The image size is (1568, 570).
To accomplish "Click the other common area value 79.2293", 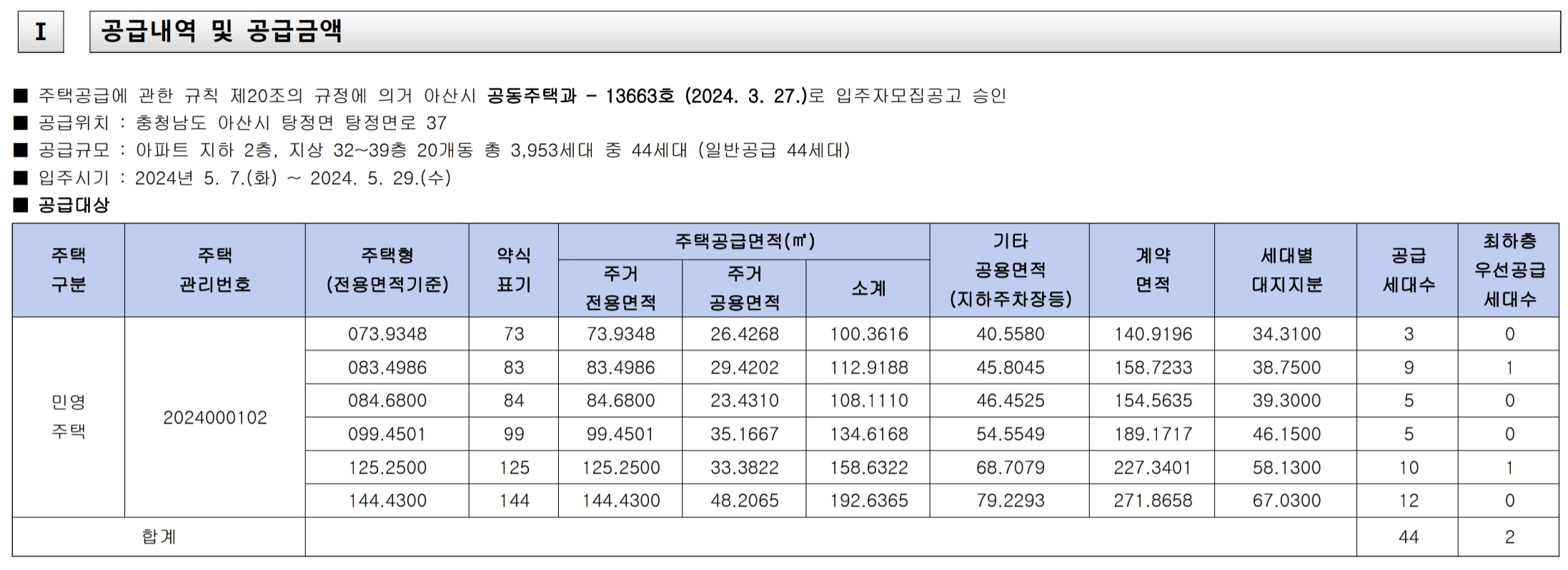I will click(1010, 501).
